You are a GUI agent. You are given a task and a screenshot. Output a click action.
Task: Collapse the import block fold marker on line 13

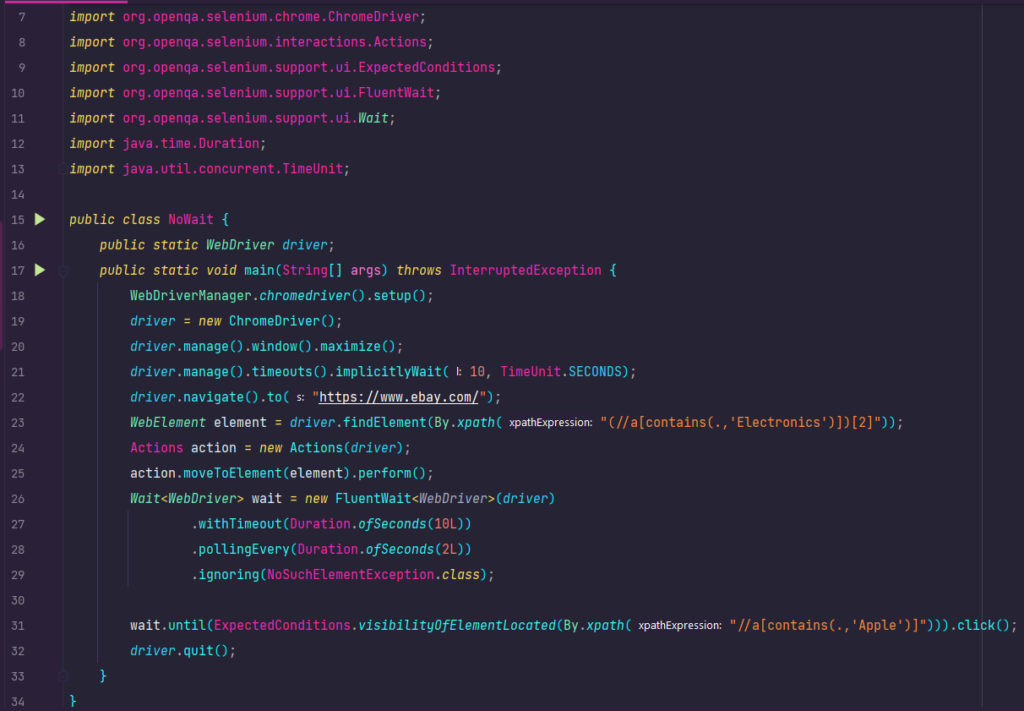coord(62,168)
